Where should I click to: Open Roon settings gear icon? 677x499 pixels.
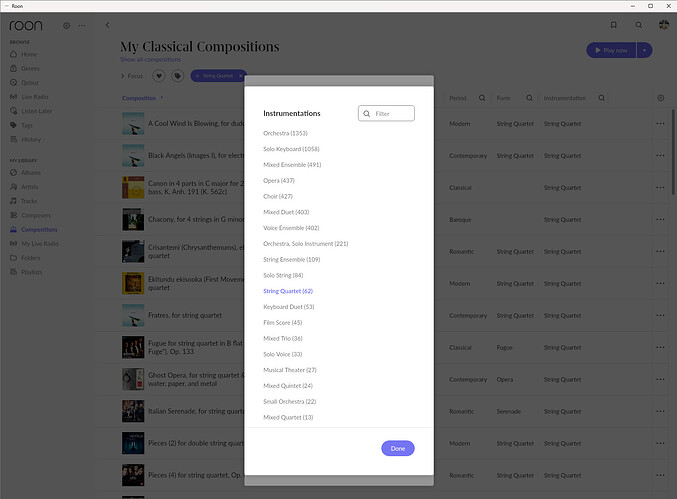tap(66, 25)
